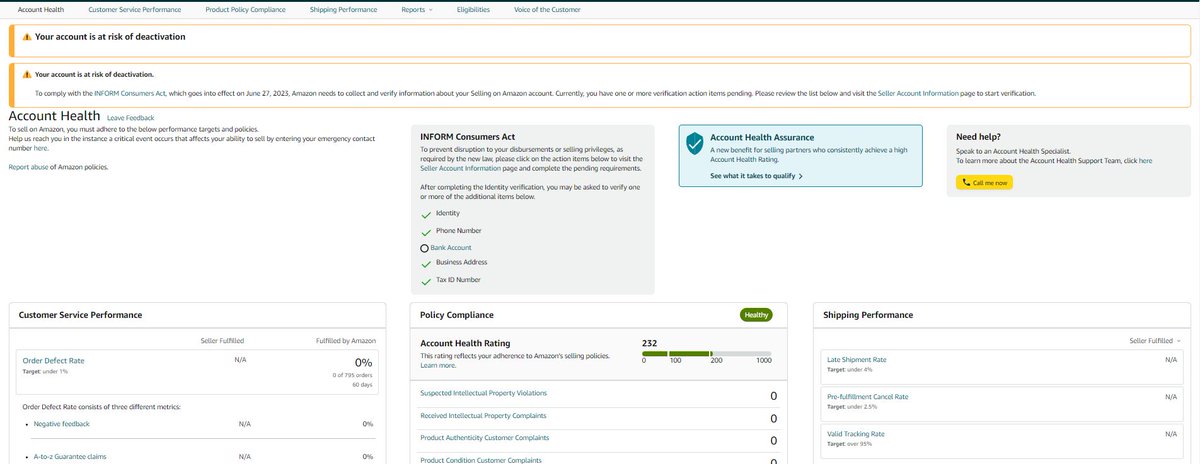Open the Negative feedback link
Image resolution: width=1200 pixels, height=464 pixels.
coord(61,424)
